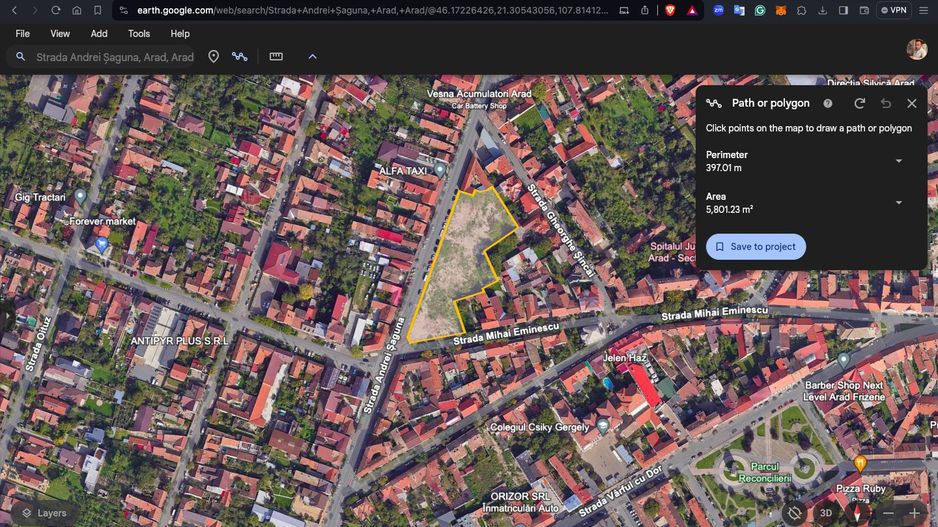Click Save to project button
938x527 pixels.
[x=755, y=247]
